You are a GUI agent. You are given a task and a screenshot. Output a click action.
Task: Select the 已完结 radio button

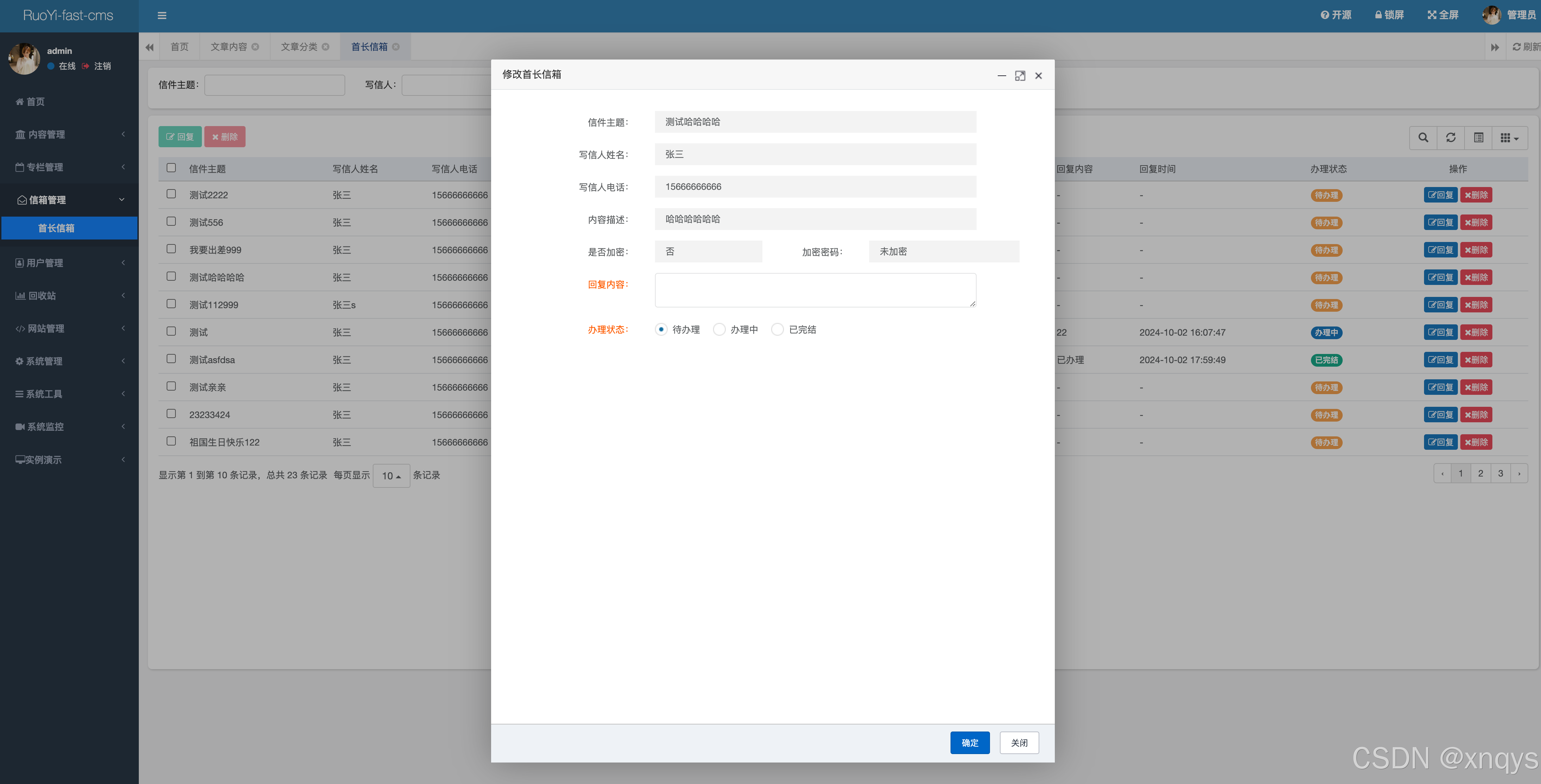pos(777,330)
